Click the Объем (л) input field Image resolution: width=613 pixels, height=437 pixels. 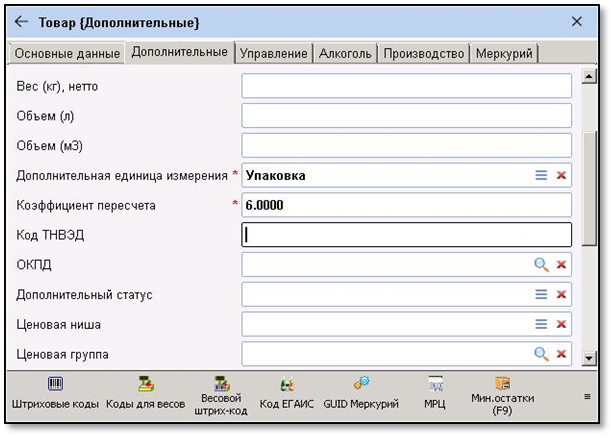tap(406, 115)
